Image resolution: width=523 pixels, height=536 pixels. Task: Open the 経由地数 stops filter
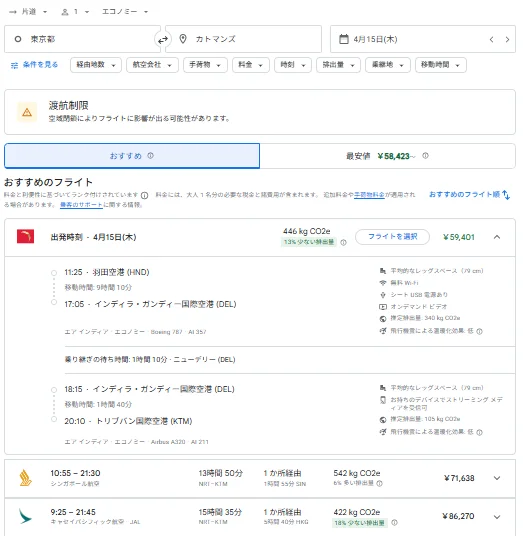click(96, 65)
